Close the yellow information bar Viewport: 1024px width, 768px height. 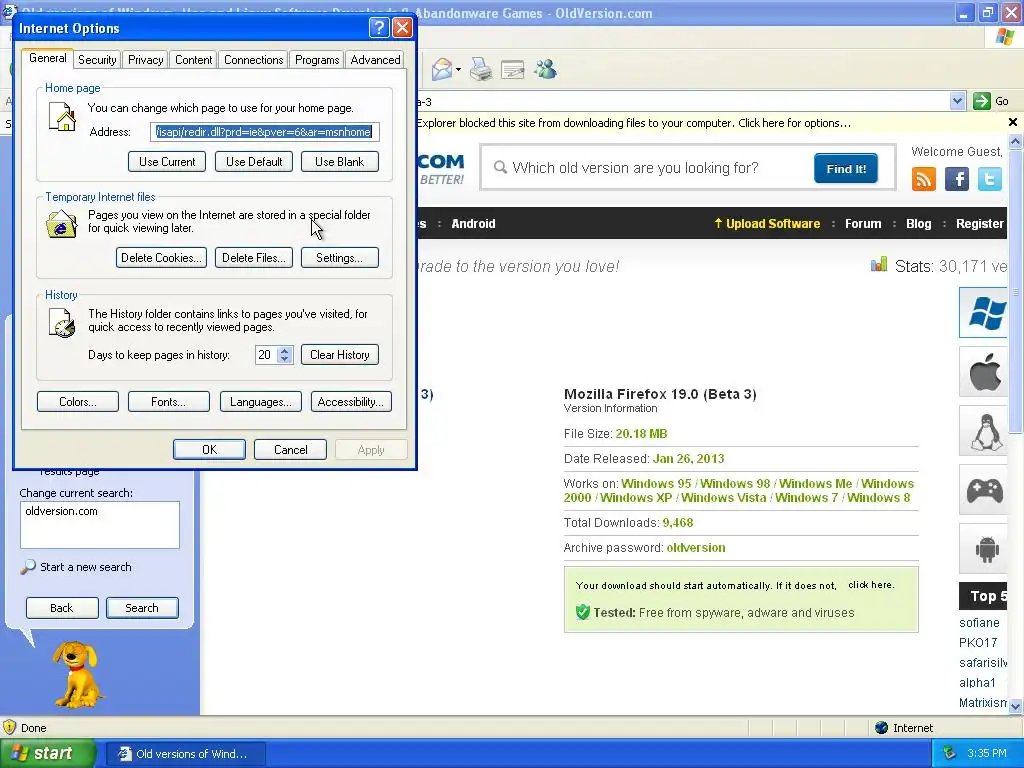tap(1013, 122)
